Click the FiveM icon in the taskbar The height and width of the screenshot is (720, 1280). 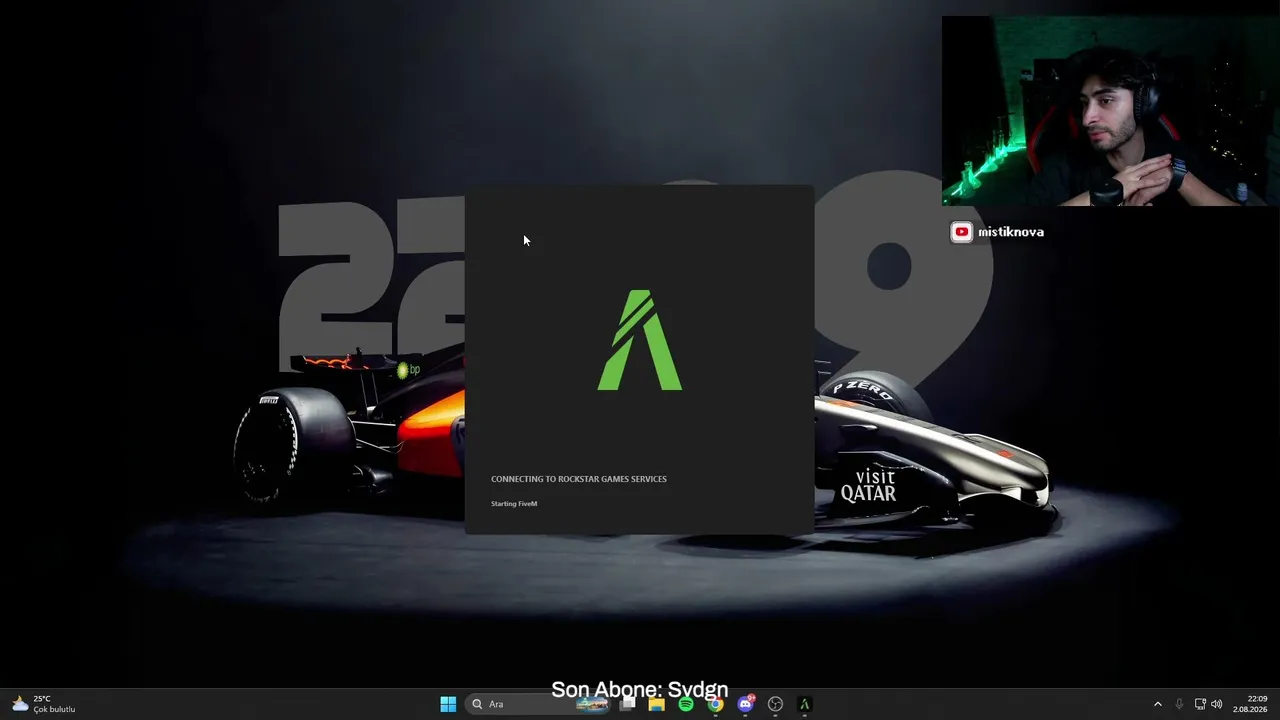click(x=804, y=704)
